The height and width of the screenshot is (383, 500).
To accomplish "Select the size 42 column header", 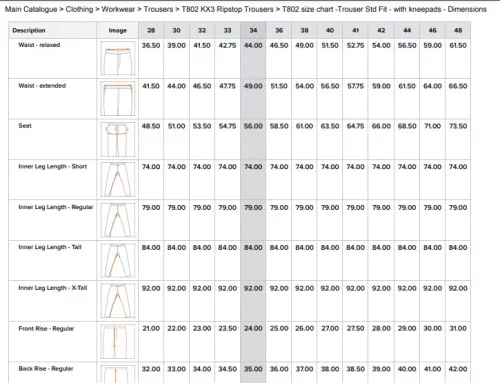I will point(381,30).
